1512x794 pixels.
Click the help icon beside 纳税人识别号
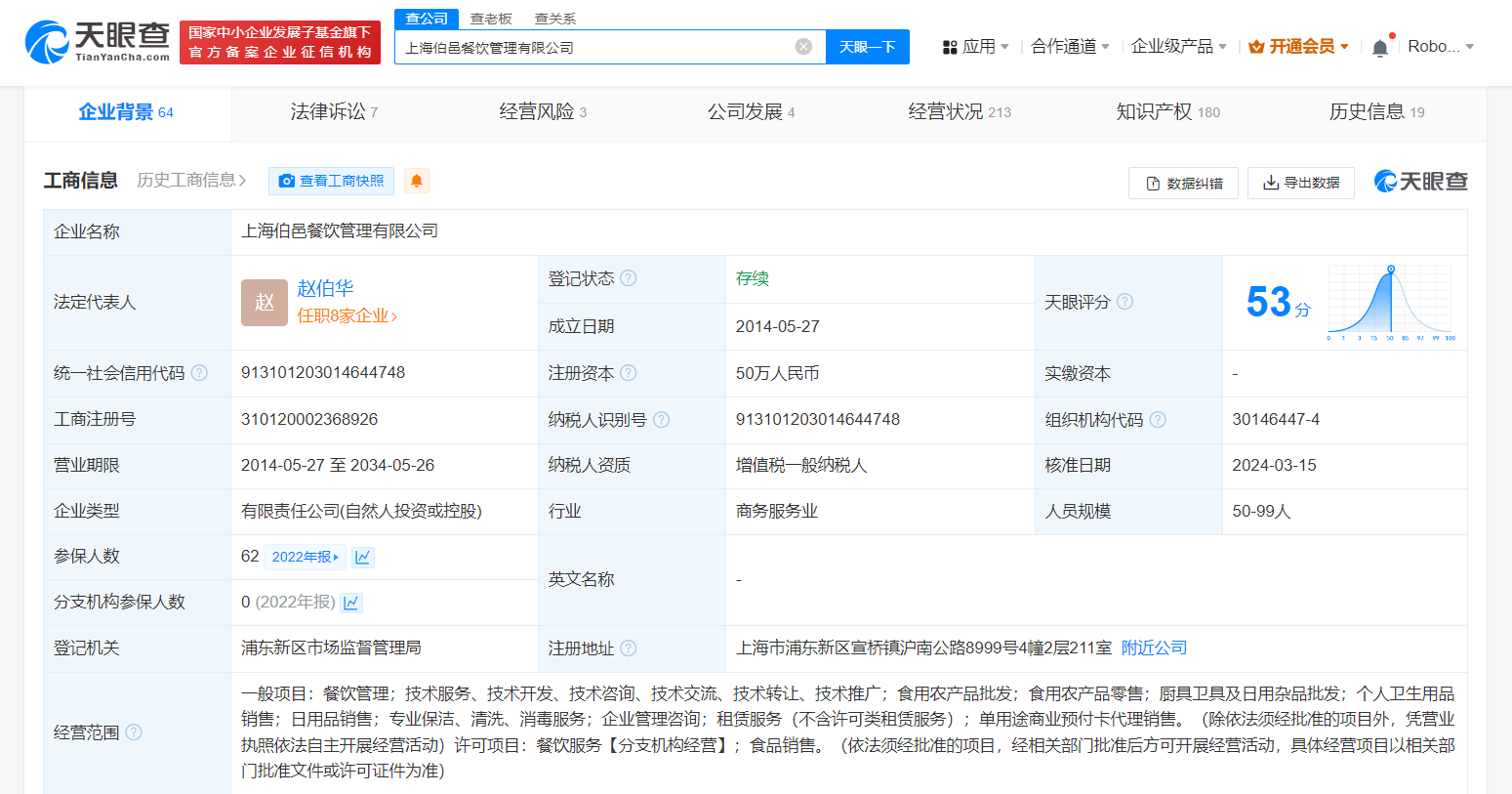pyautogui.click(x=662, y=419)
